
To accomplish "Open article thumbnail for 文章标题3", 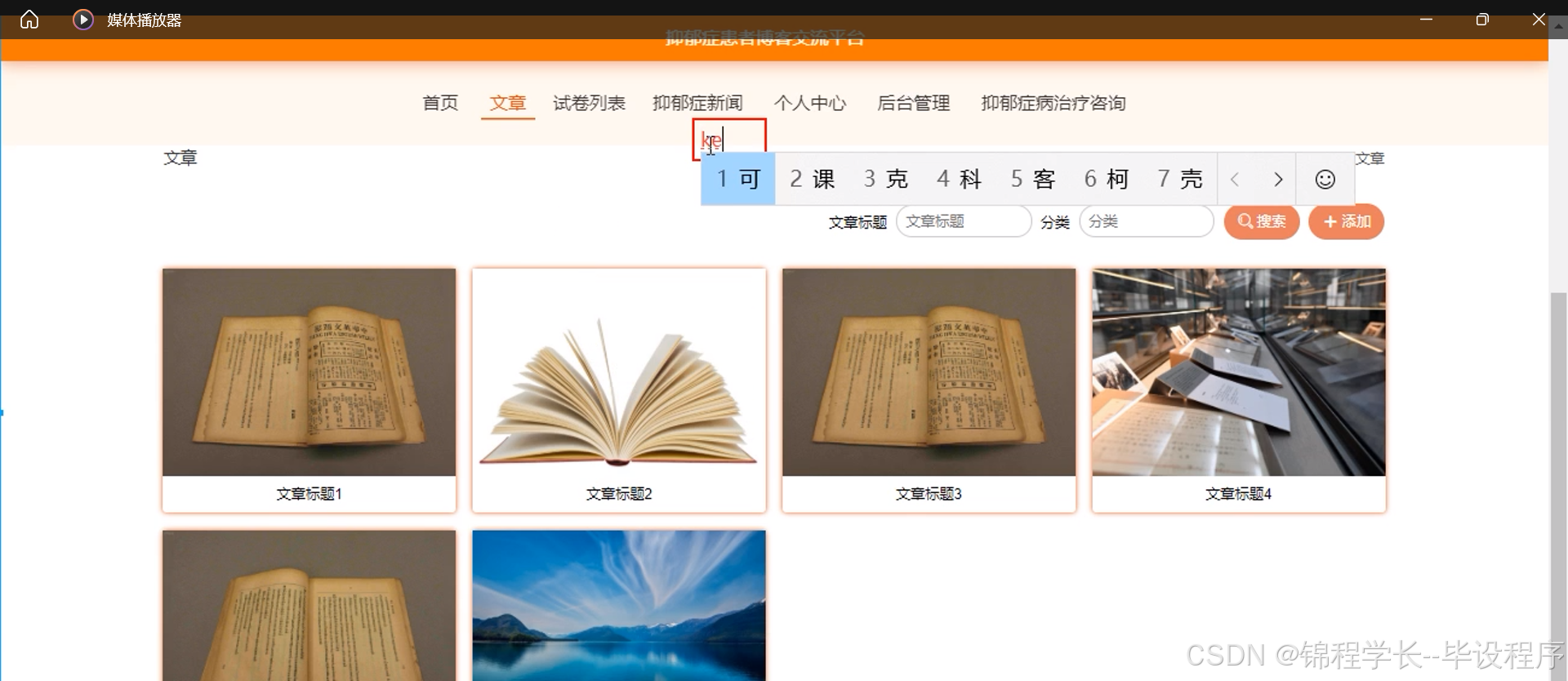I will [x=929, y=372].
